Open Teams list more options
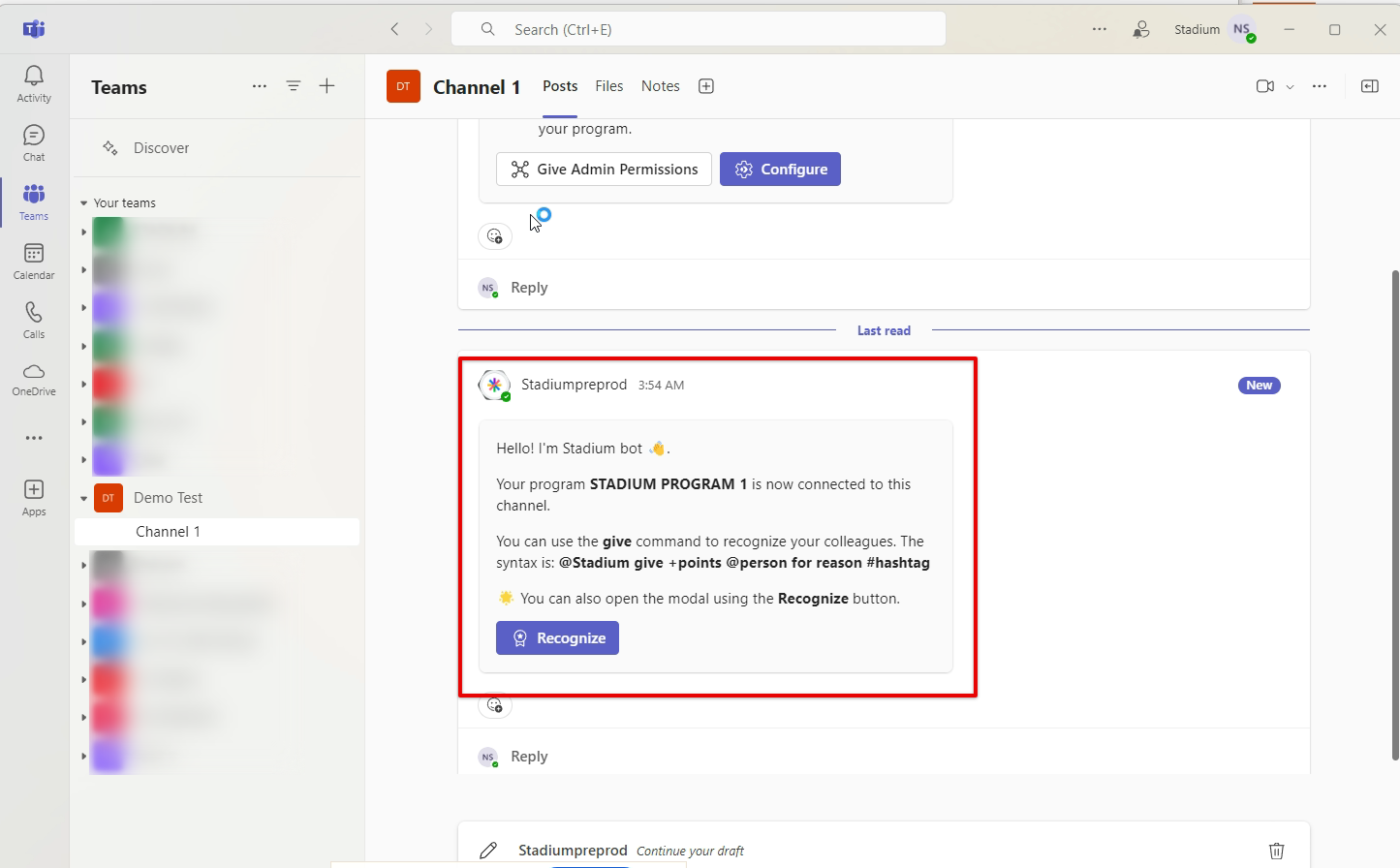 tap(260, 86)
